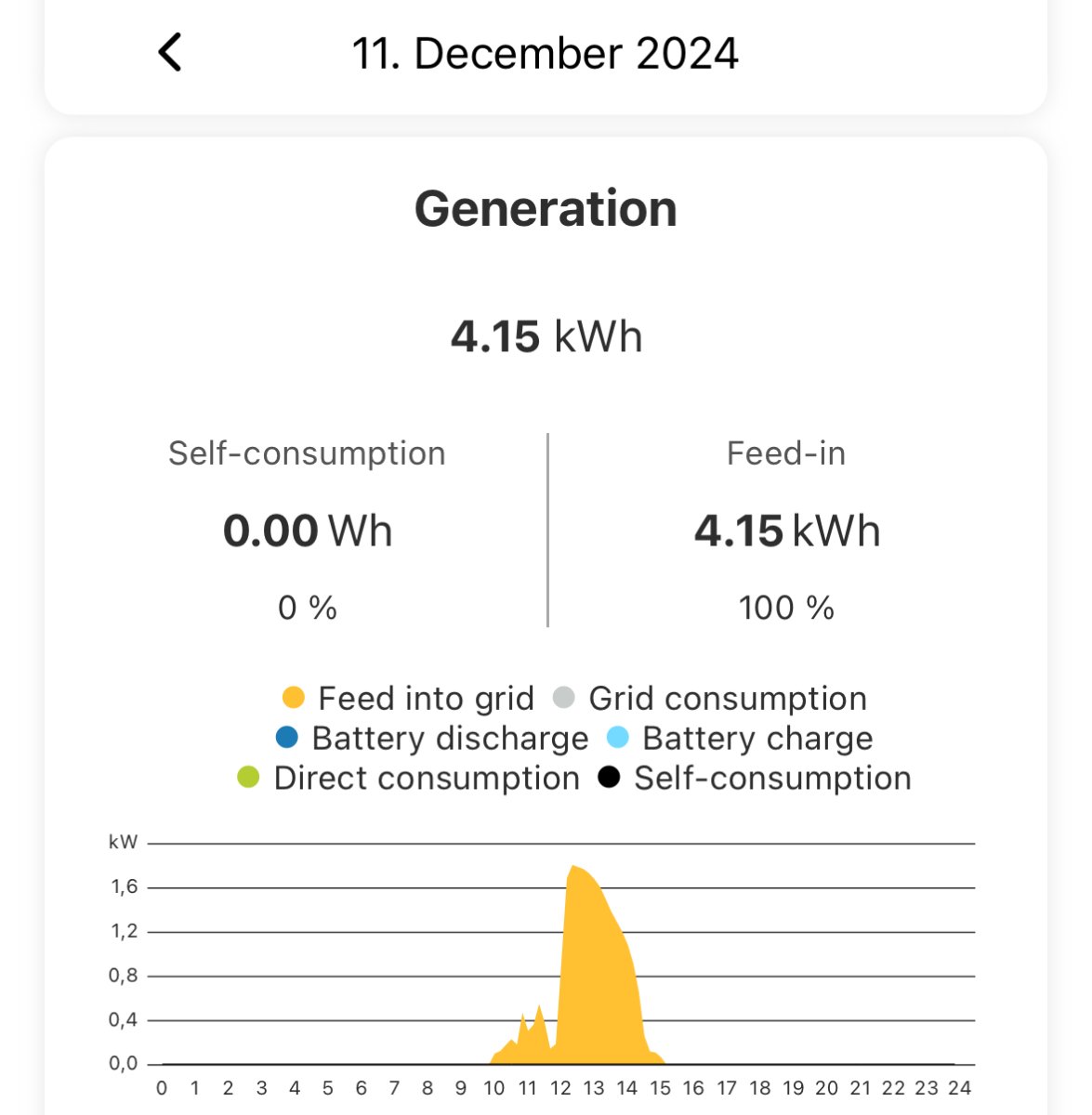Select the total 4.15 kWh generation value
Screen dimensions: 1092x1115
click(x=546, y=336)
